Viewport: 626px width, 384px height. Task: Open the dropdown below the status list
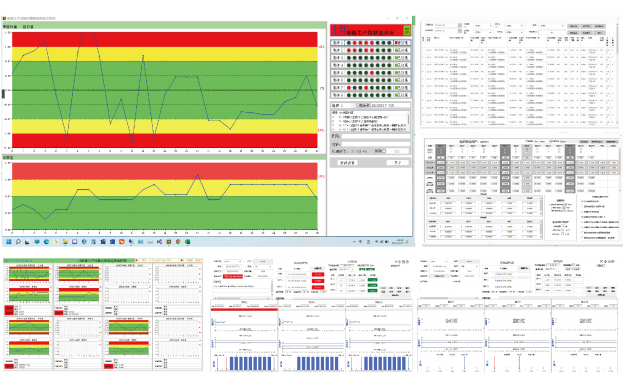pyautogui.click(x=353, y=105)
